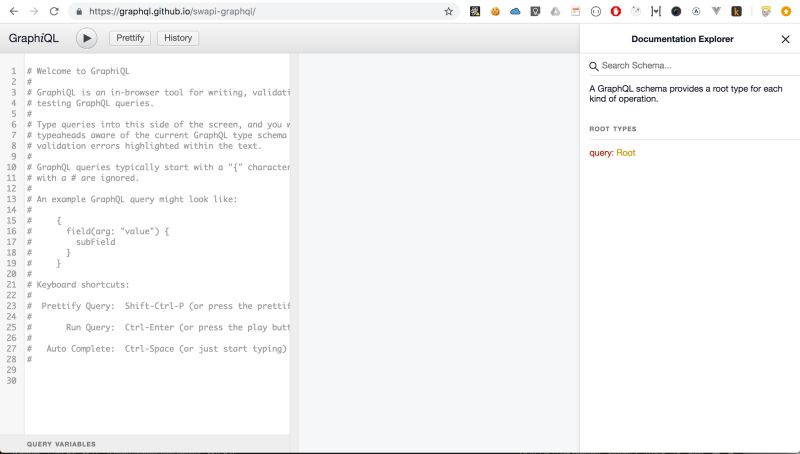This screenshot has height=454, width=800.
Task: Close the Documentation Explorer
Action: click(x=785, y=39)
